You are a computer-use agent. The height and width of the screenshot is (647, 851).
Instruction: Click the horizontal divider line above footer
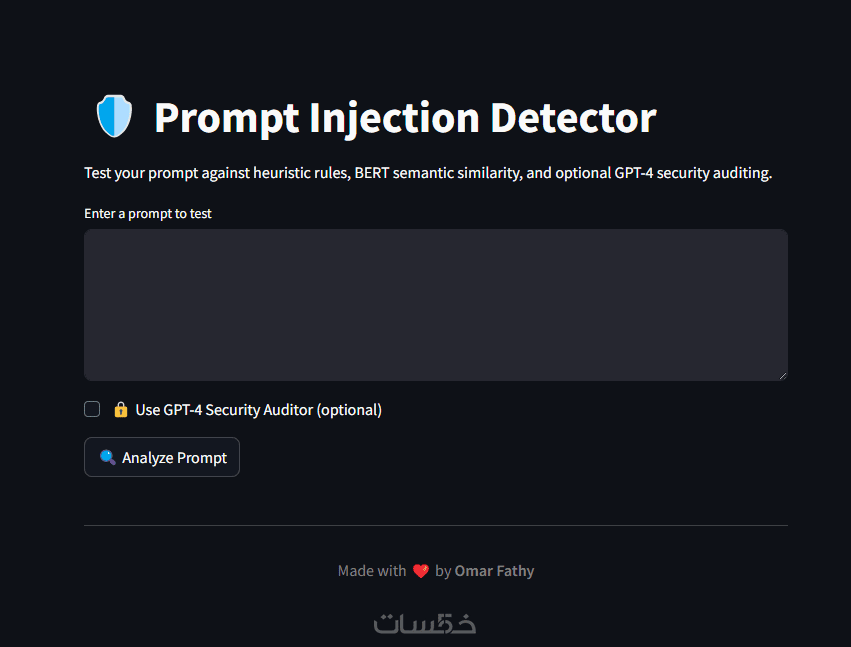[436, 525]
